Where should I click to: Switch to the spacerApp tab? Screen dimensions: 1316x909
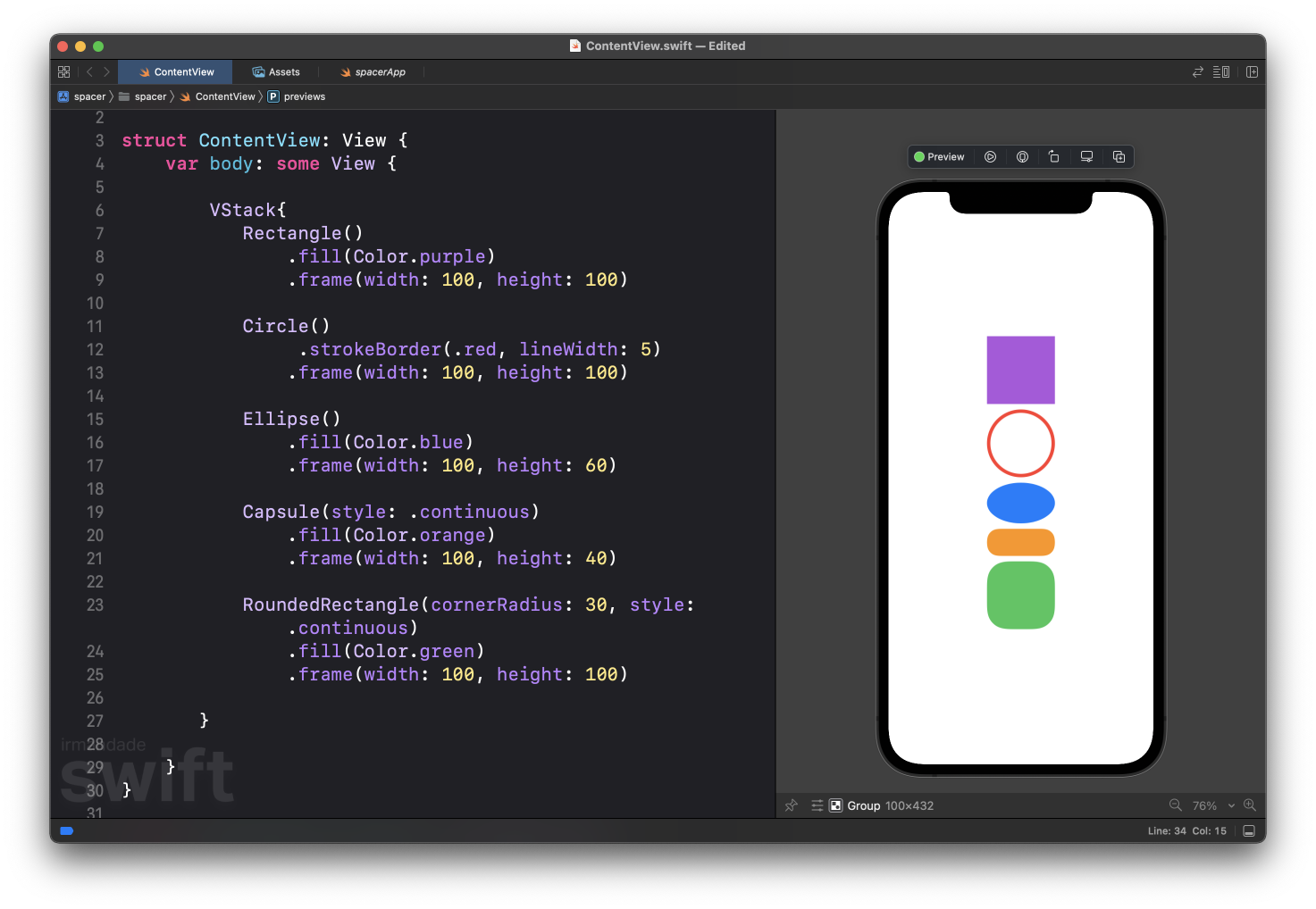click(x=373, y=71)
